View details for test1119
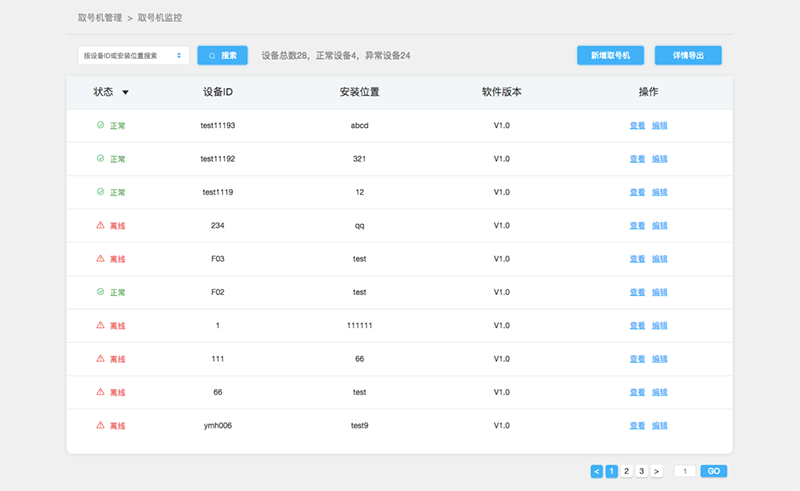 click(637, 192)
